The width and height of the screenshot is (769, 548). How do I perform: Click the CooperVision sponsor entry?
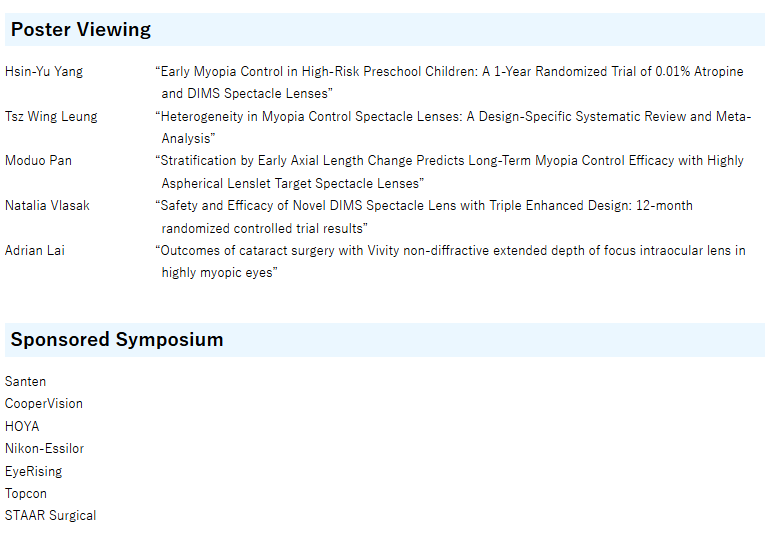tap(44, 404)
